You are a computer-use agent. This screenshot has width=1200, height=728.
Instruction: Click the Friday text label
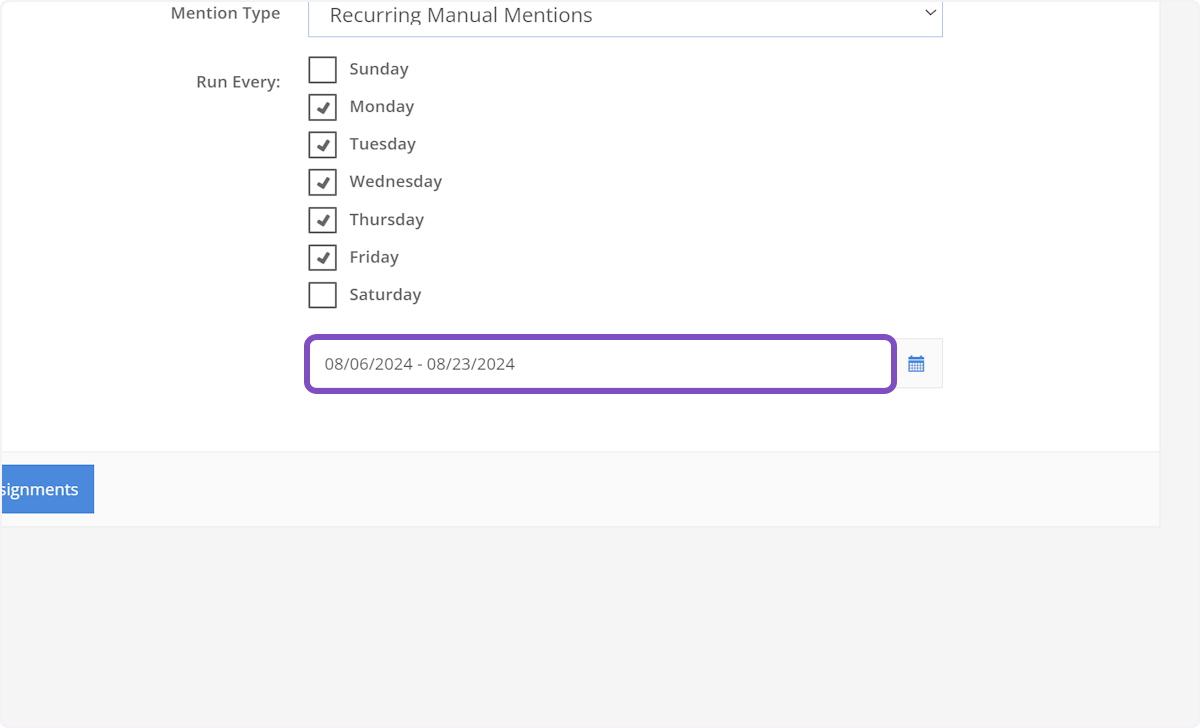[x=374, y=257]
